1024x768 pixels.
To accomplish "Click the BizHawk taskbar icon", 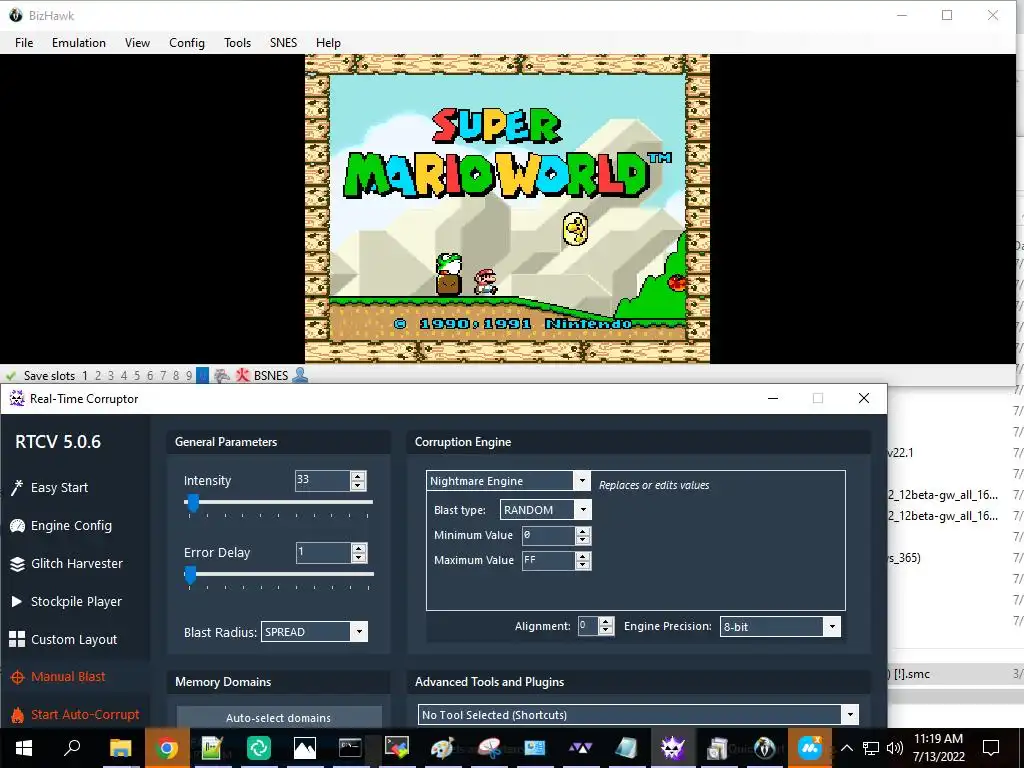I will [764, 748].
